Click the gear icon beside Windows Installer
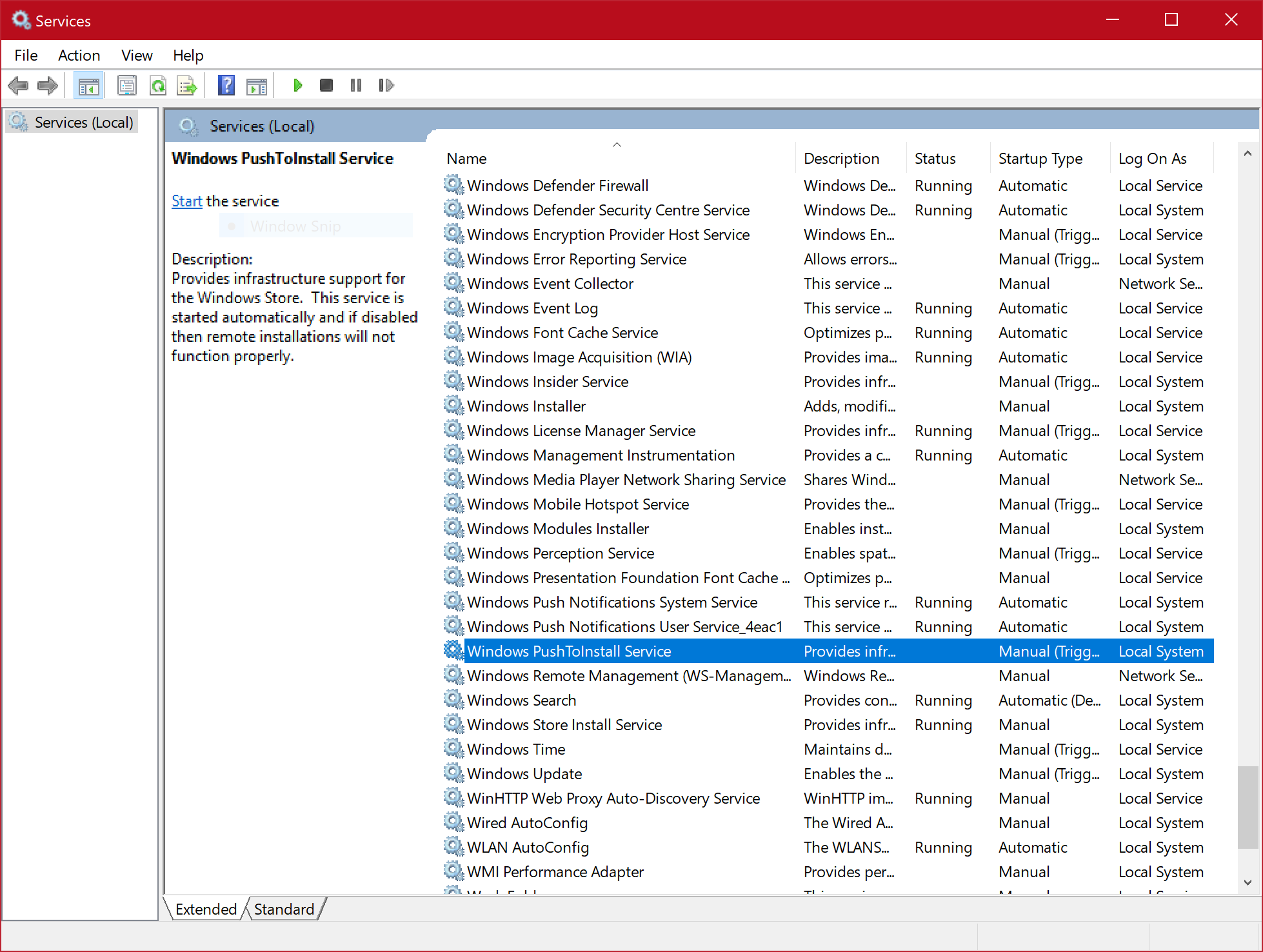The height and width of the screenshot is (952, 1263). point(454,406)
